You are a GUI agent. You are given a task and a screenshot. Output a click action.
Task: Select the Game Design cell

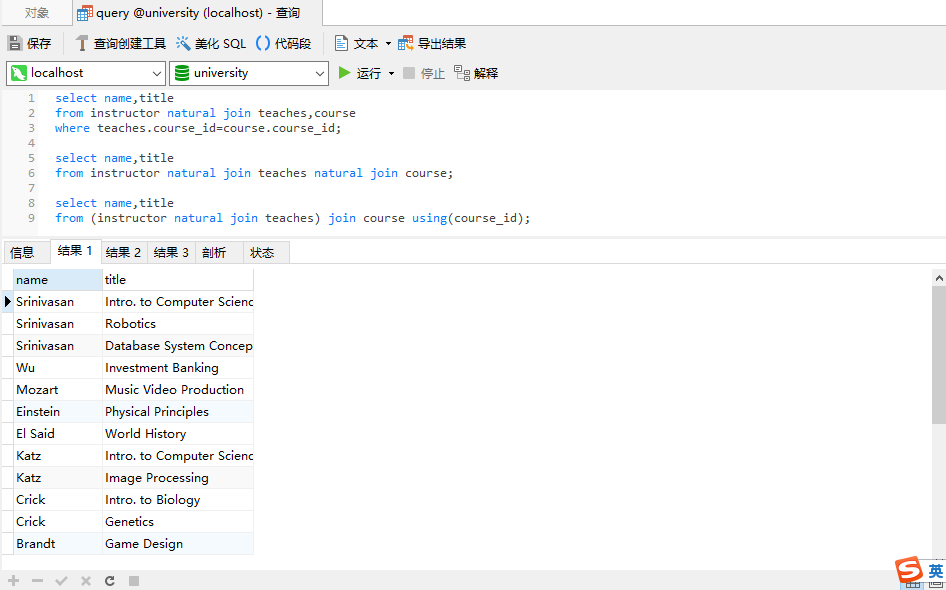pos(178,544)
